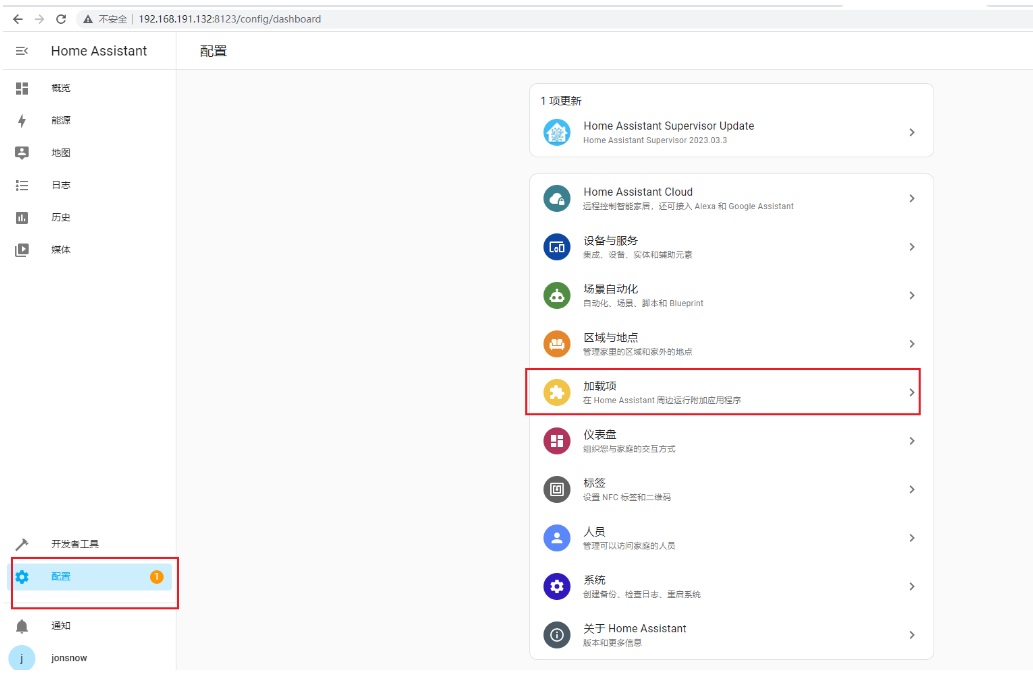Open the 系统 settings title

tap(594, 580)
